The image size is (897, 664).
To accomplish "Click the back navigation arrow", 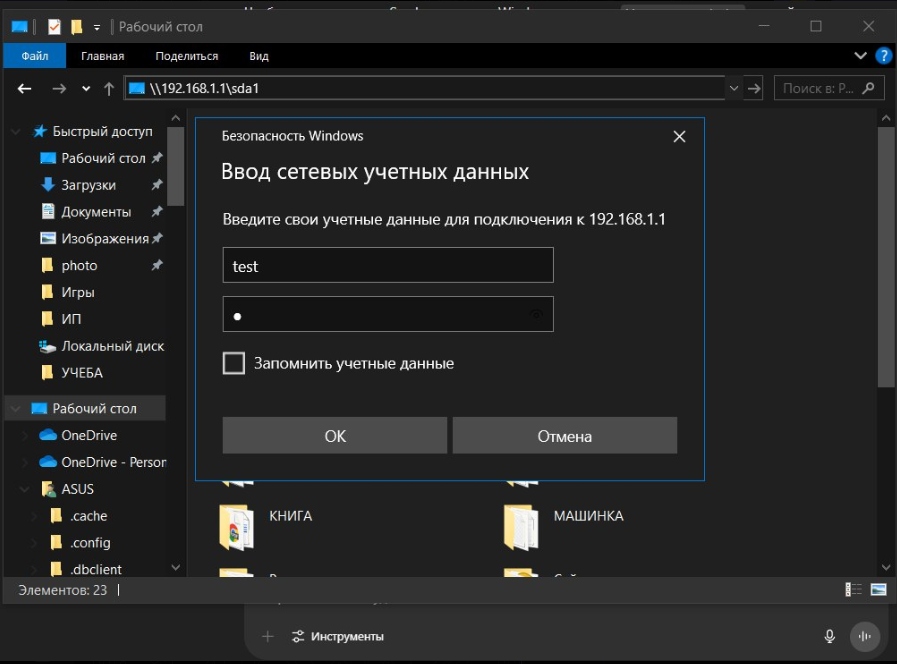I will click(x=25, y=89).
